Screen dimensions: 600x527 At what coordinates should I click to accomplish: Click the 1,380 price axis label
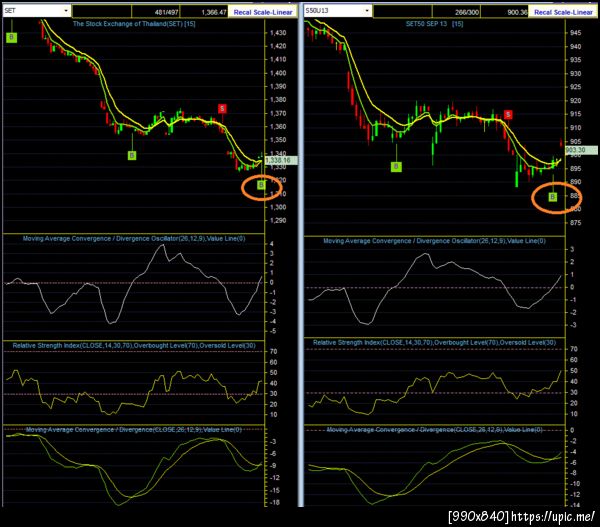(x=278, y=100)
